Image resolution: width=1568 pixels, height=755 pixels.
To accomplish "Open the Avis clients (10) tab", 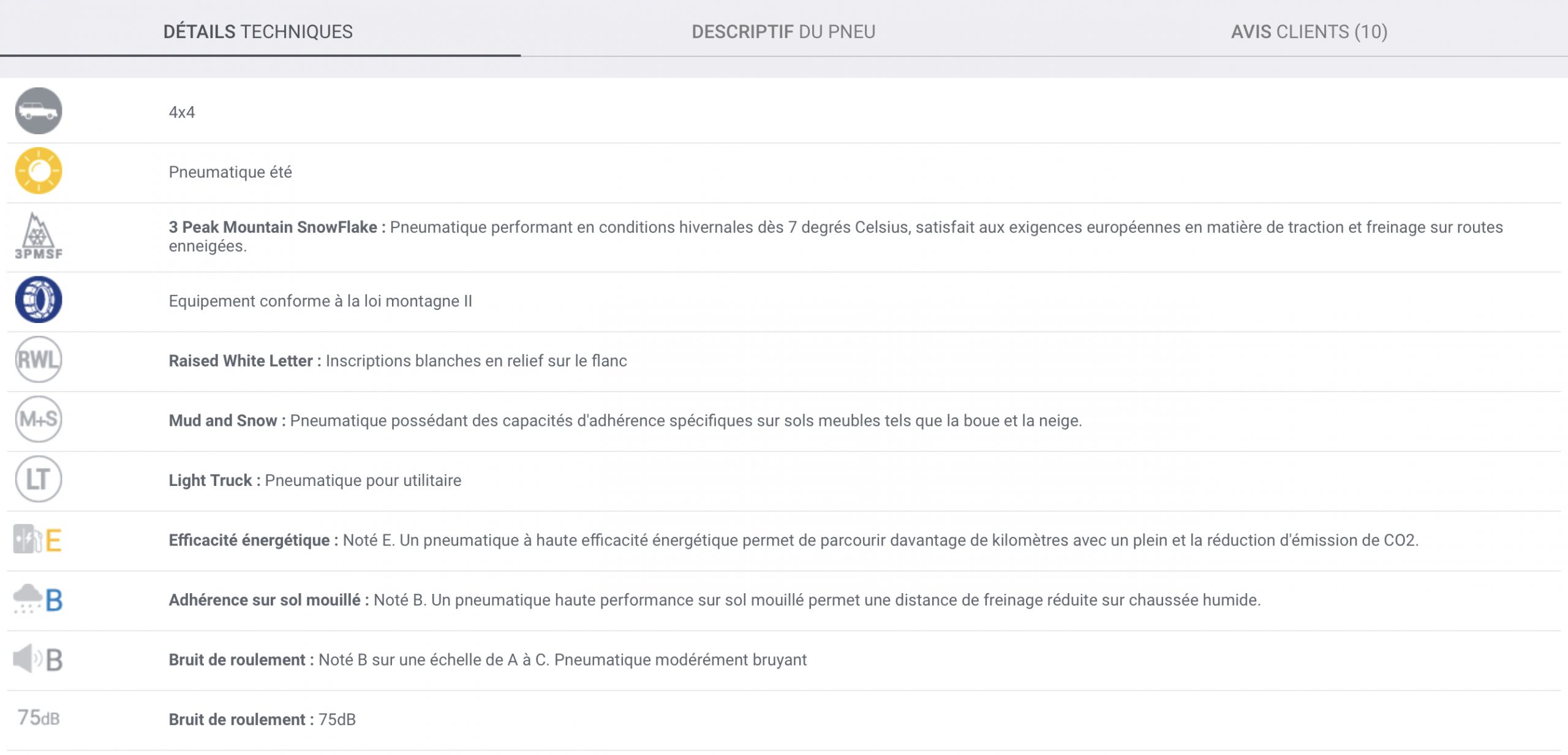I will click(1309, 32).
